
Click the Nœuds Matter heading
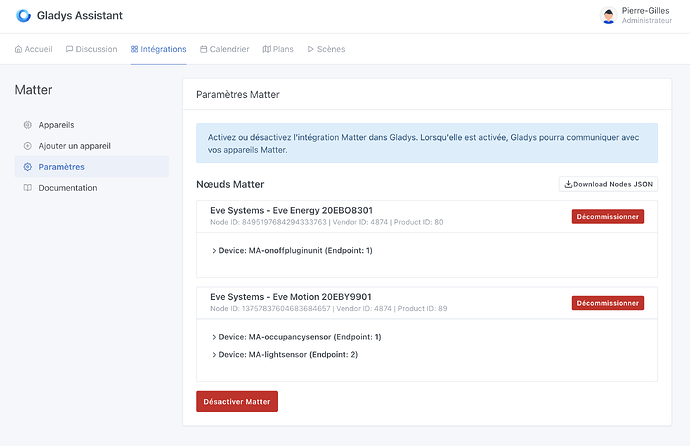(x=230, y=184)
